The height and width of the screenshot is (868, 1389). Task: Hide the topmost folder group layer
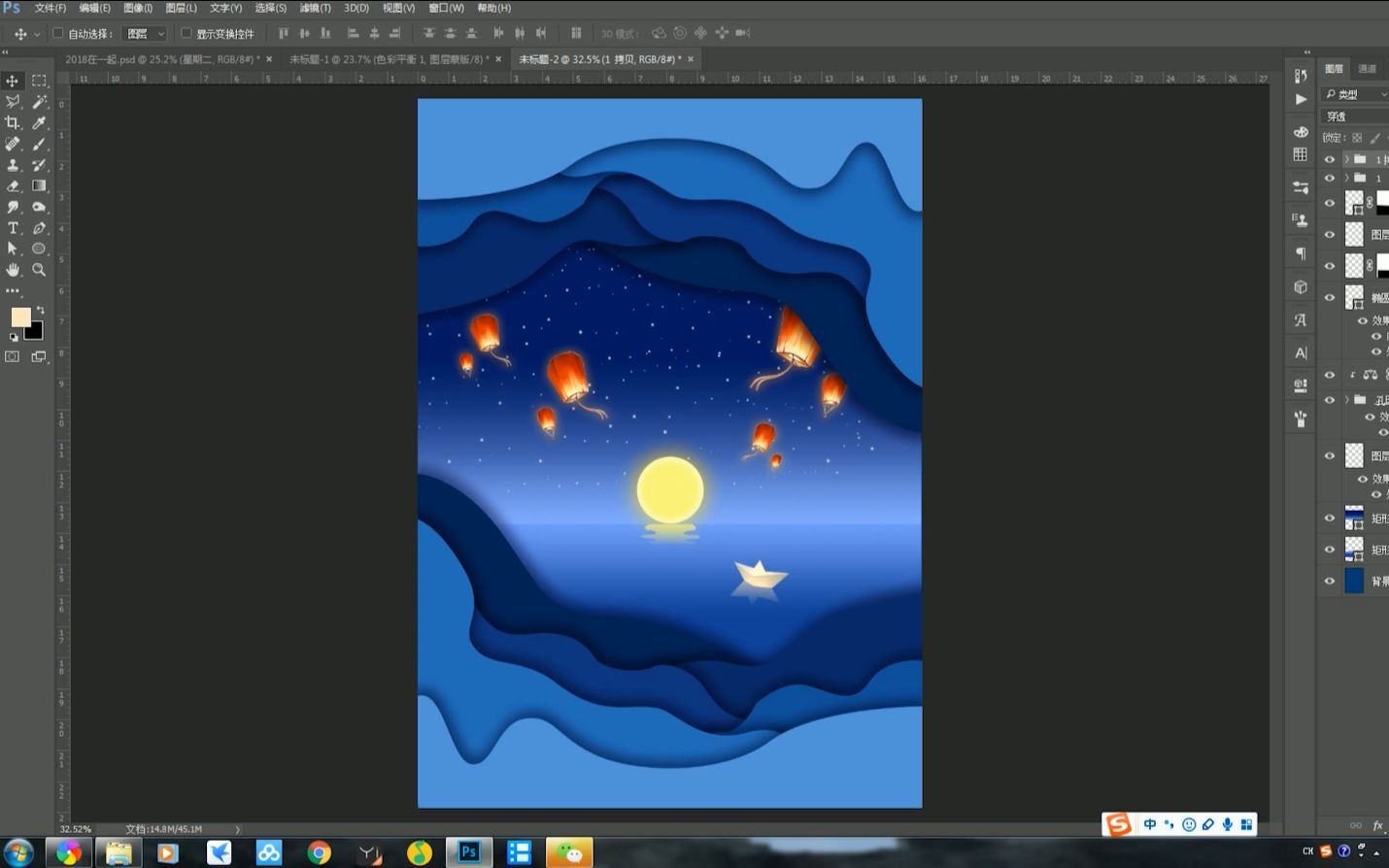click(1330, 159)
